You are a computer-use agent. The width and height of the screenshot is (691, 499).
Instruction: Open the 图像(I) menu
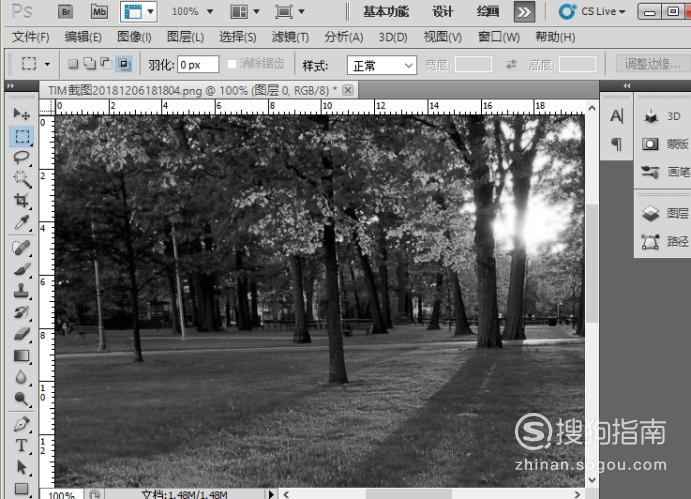(x=134, y=37)
